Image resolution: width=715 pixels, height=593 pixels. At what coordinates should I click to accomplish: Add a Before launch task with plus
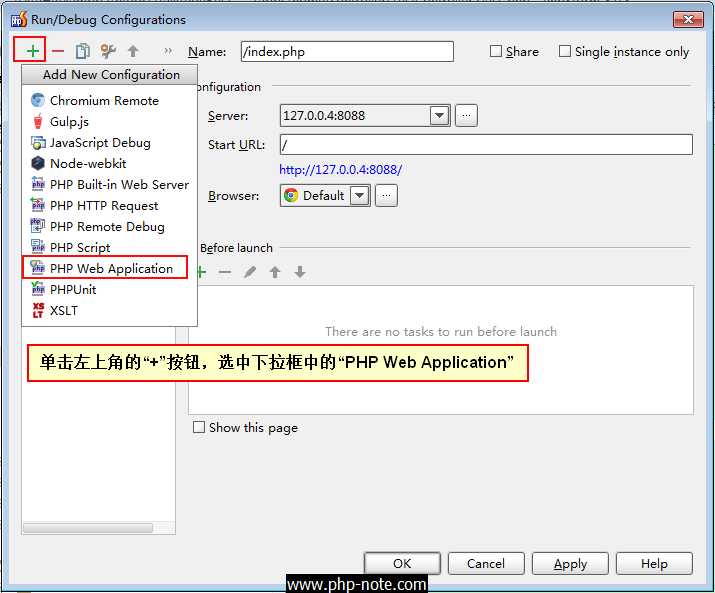point(201,272)
